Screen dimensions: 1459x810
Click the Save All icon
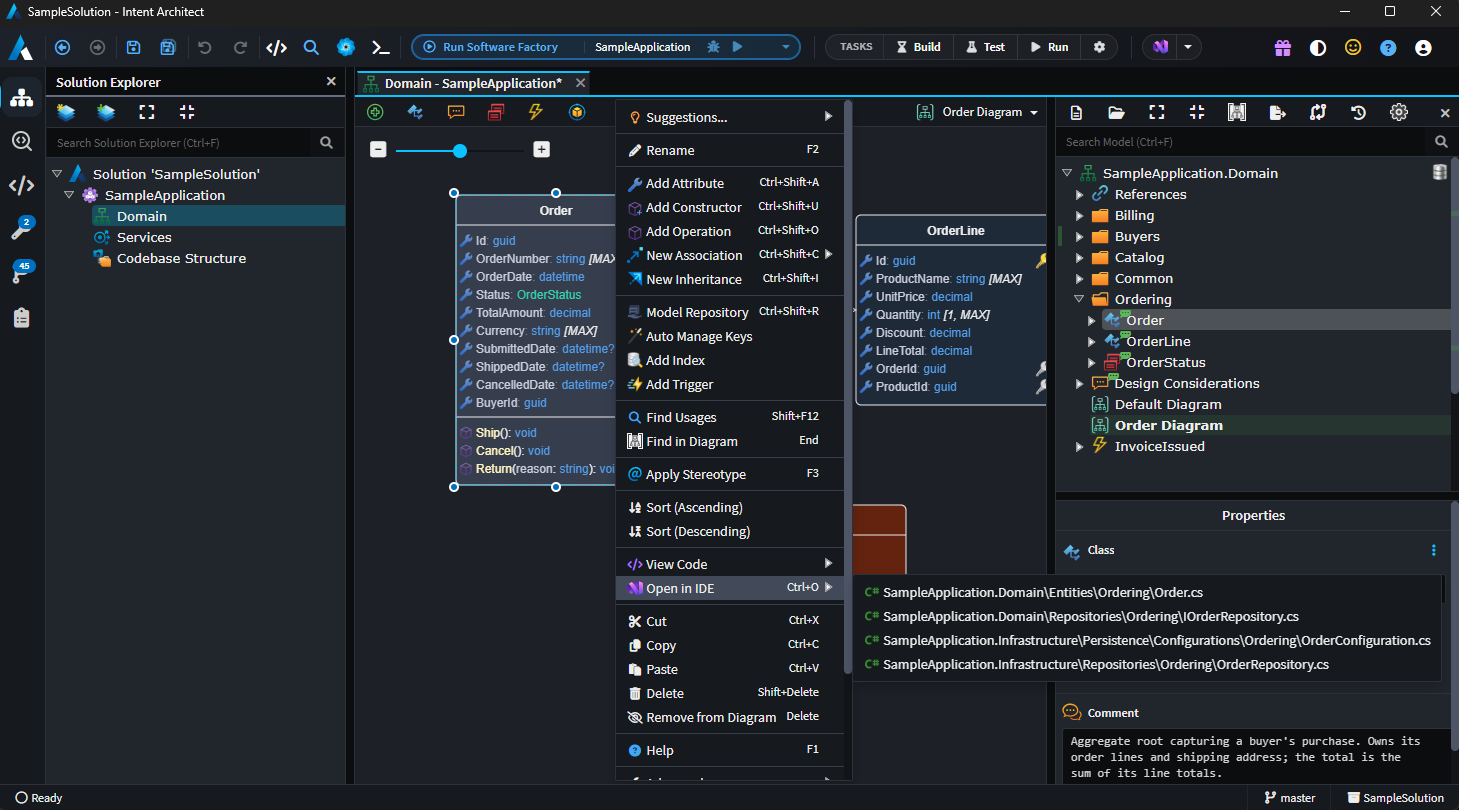click(168, 47)
